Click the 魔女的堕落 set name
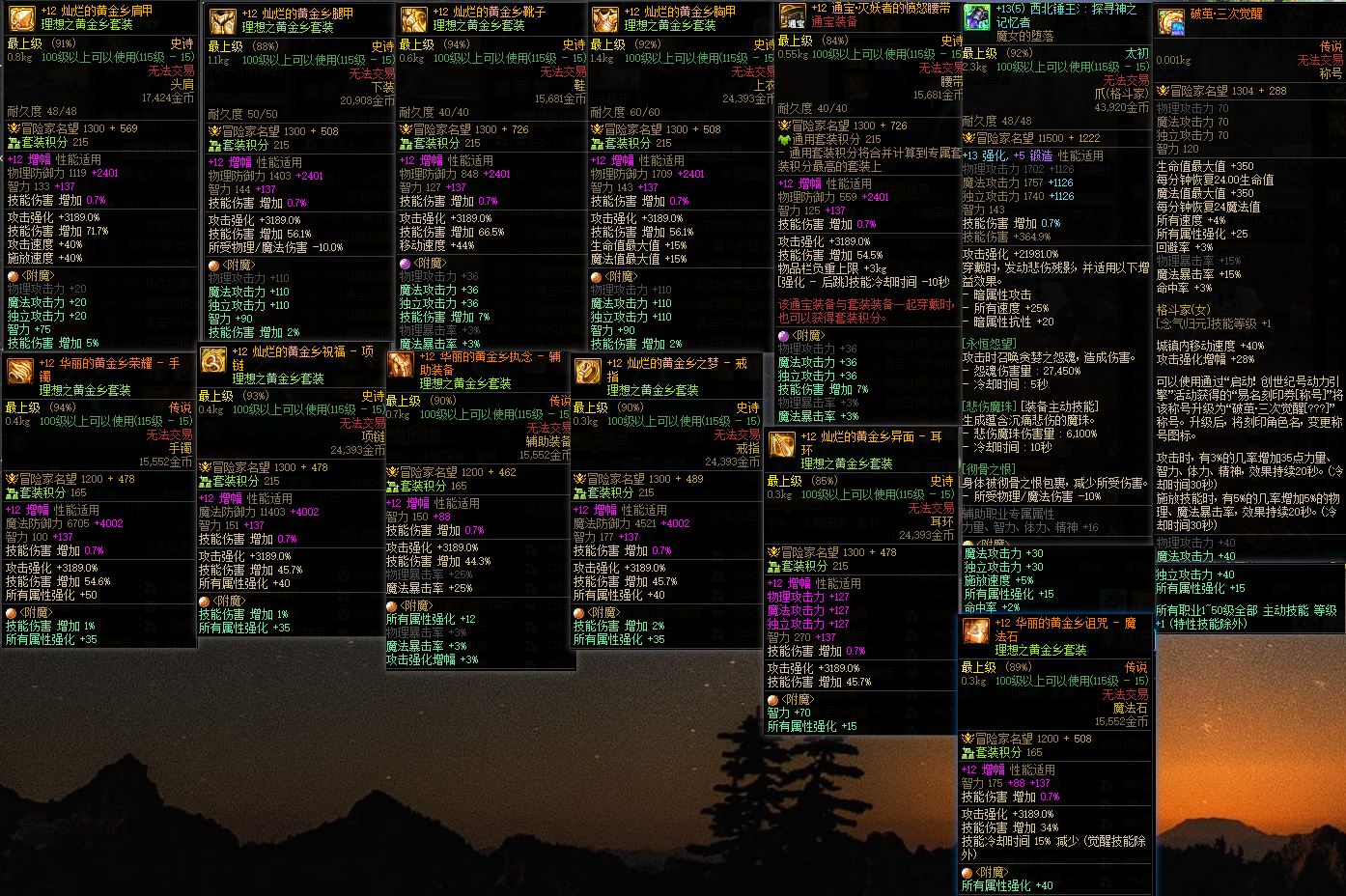This screenshot has width=1346, height=896. [x=1024, y=36]
